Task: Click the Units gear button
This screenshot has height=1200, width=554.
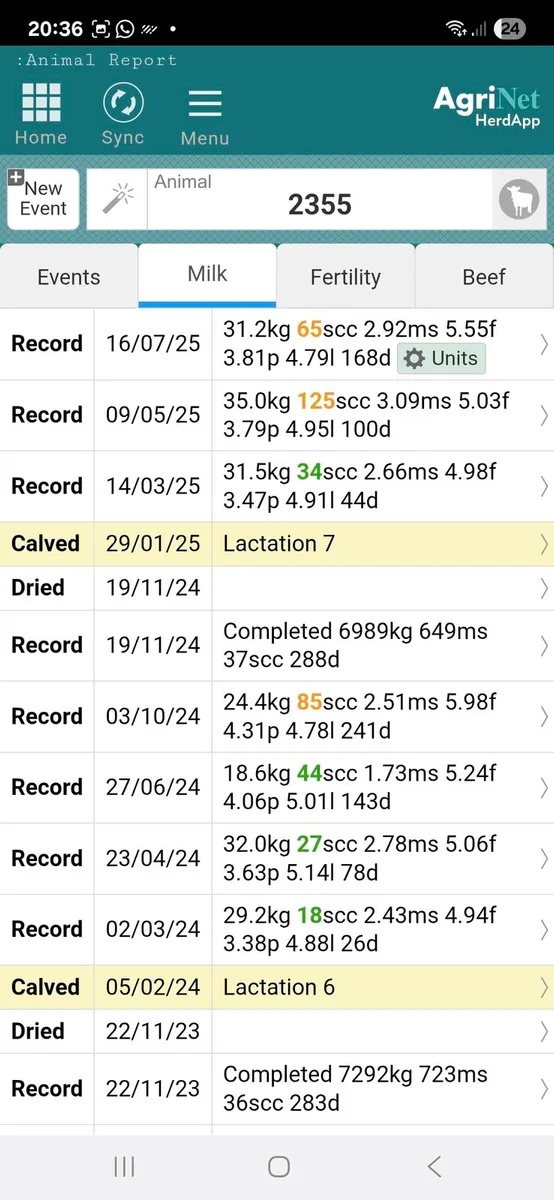Action: 441,358
